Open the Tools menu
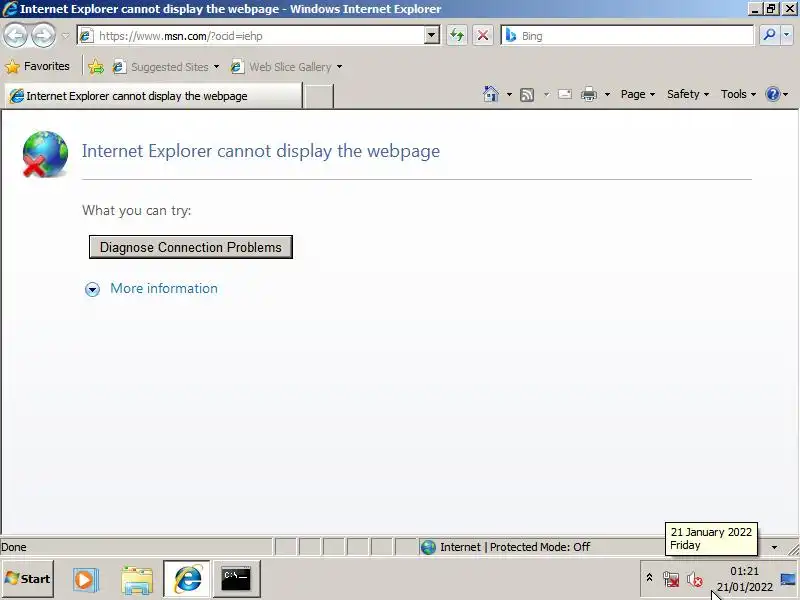The width and height of the screenshot is (800, 600). [x=738, y=94]
